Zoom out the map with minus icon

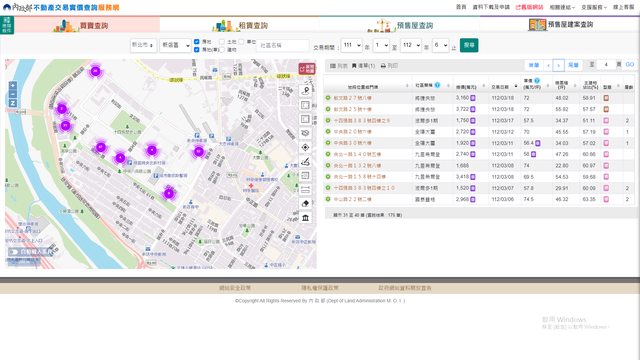pos(13,94)
